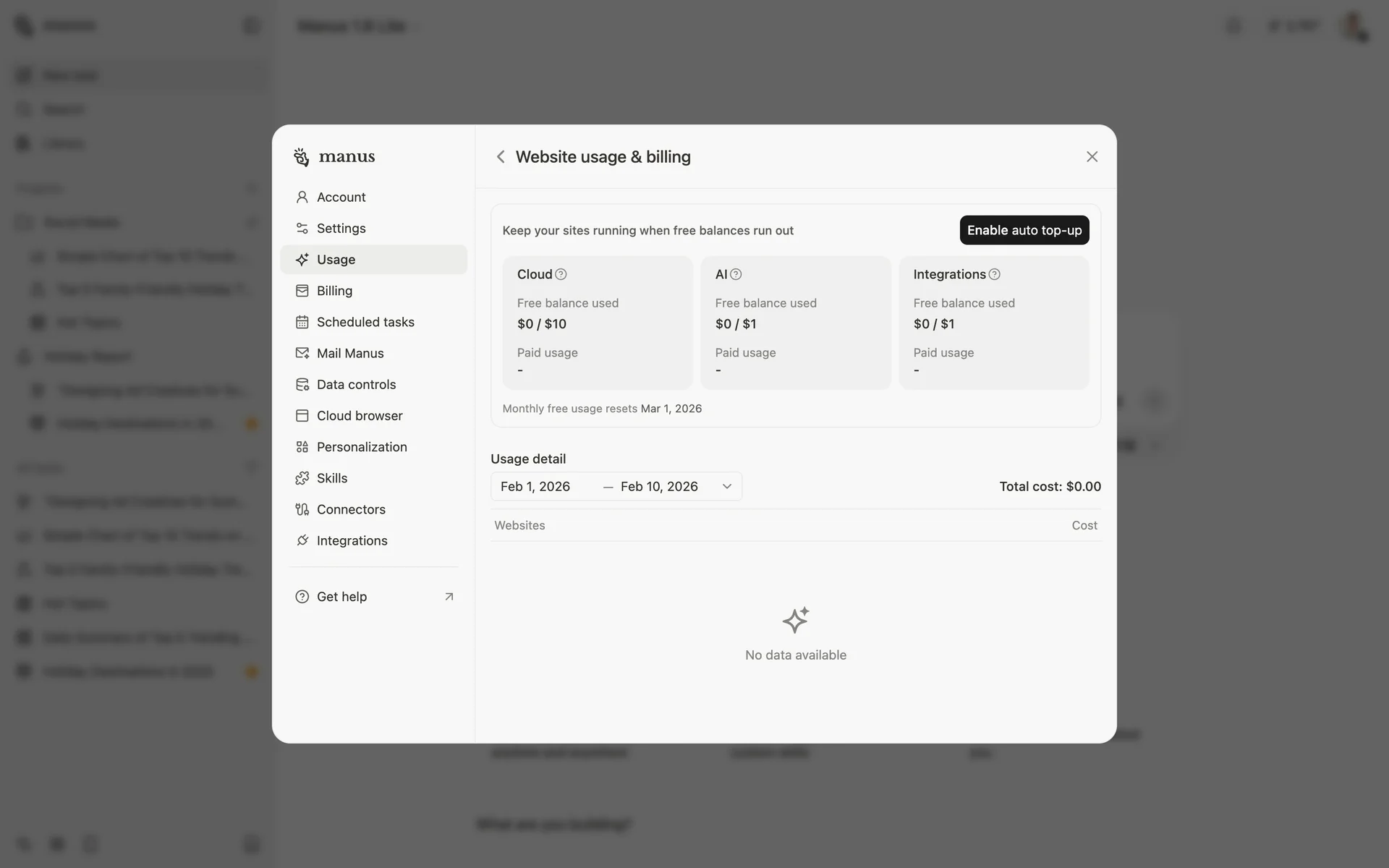The width and height of the screenshot is (1389, 868).
Task: Click the Cost column header
Action: [x=1084, y=526]
